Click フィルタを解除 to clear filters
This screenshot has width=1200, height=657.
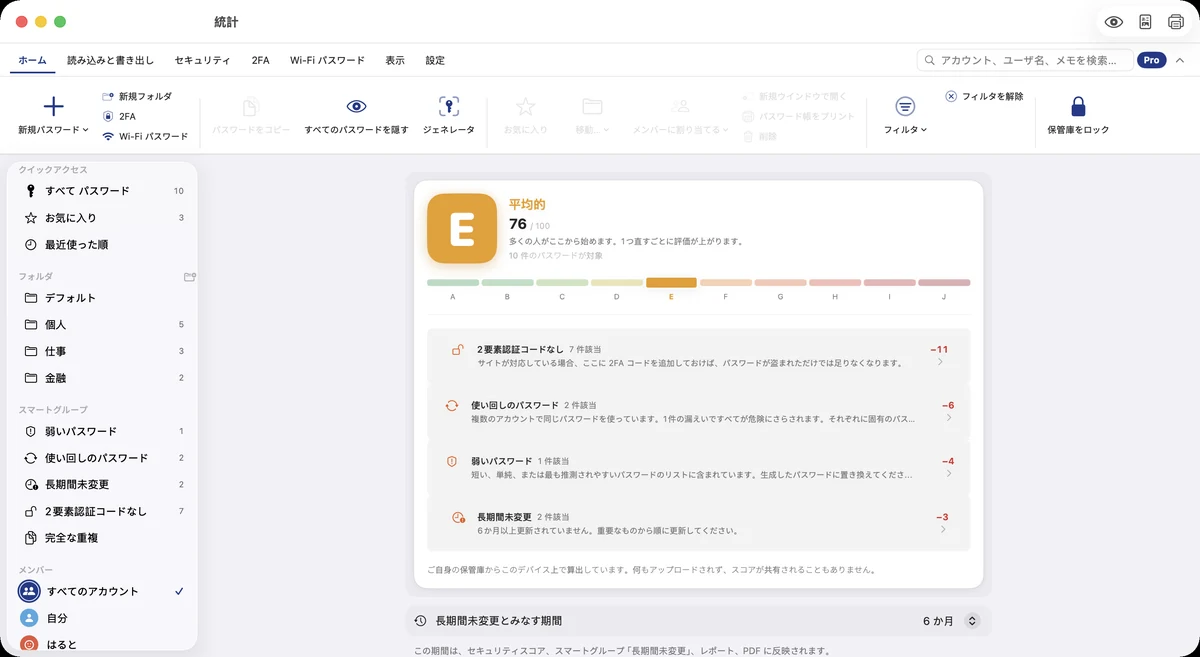click(984, 96)
